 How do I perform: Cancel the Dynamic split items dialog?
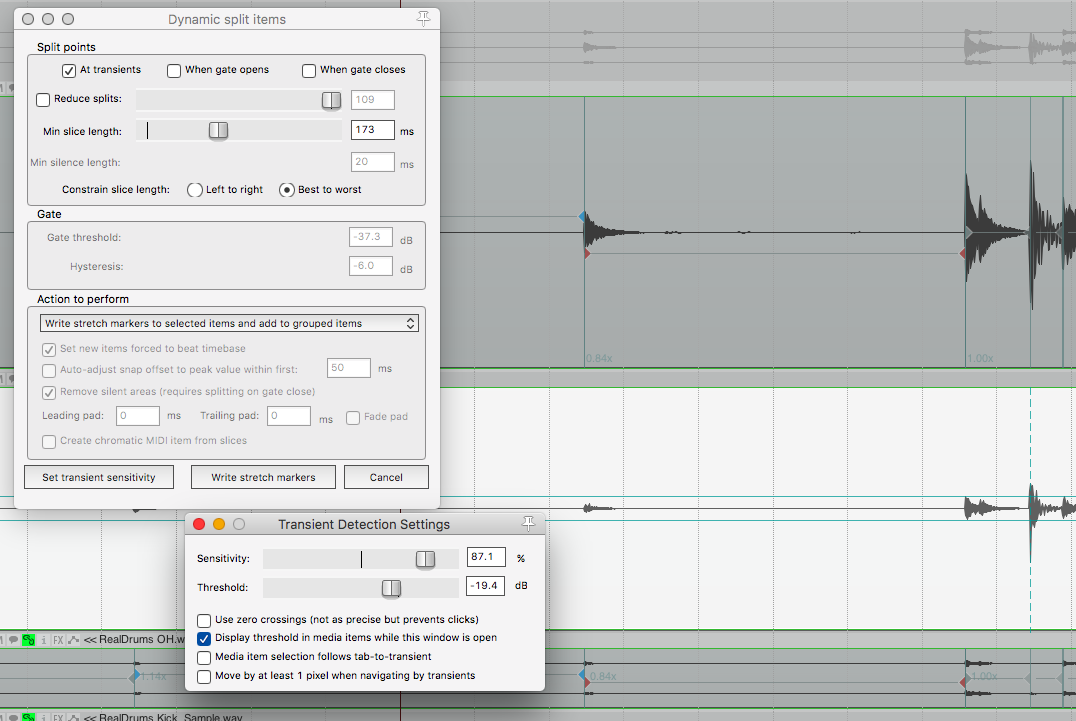point(386,477)
